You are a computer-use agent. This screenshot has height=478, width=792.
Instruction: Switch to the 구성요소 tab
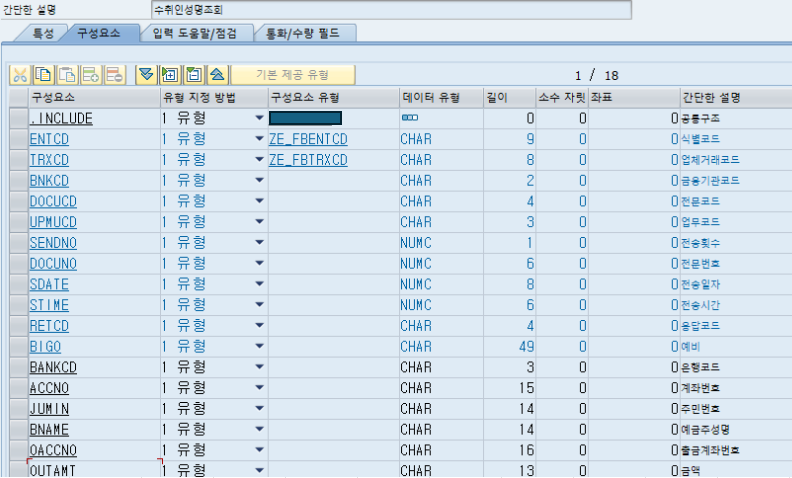click(x=99, y=33)
